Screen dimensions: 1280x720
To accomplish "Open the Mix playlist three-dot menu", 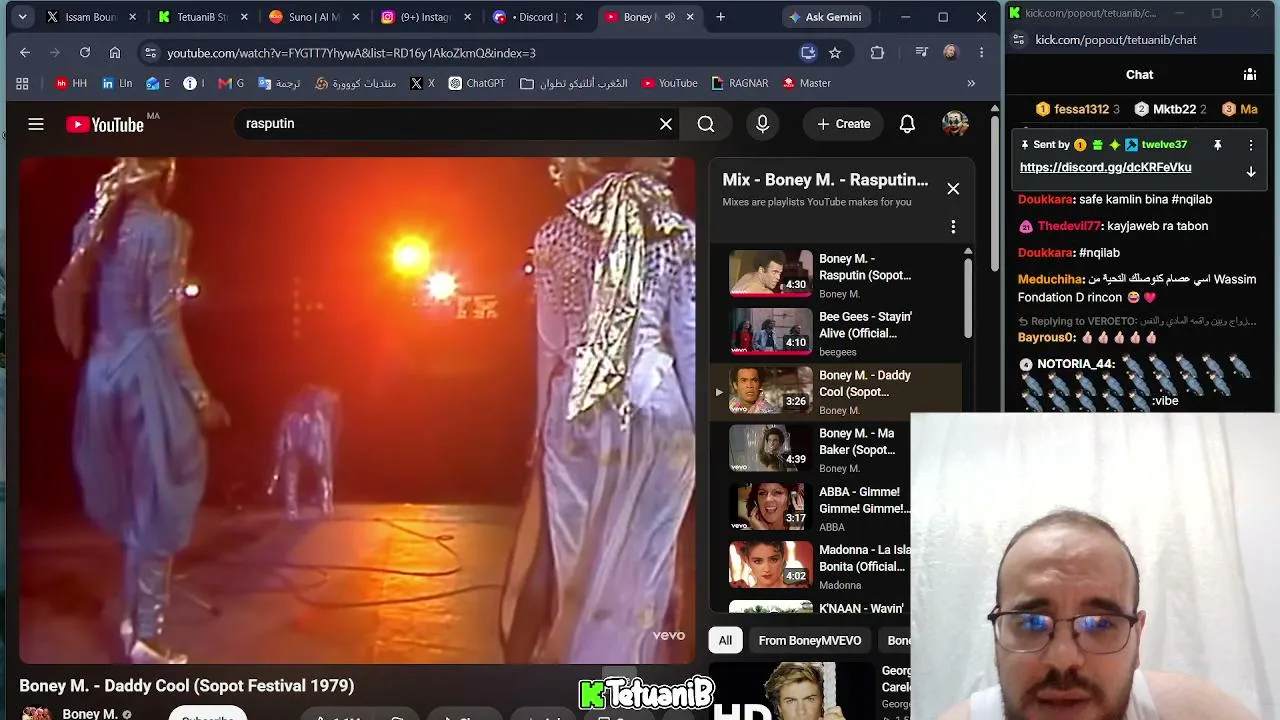I will 953,227.
